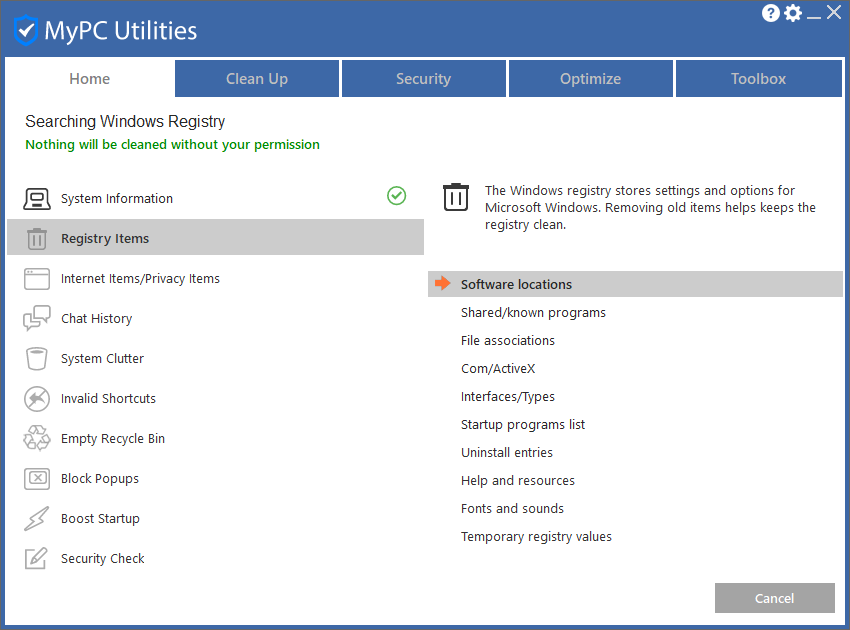Switch to the Home tab
This screenshot has width=850, height=630.
pos(89,79)
